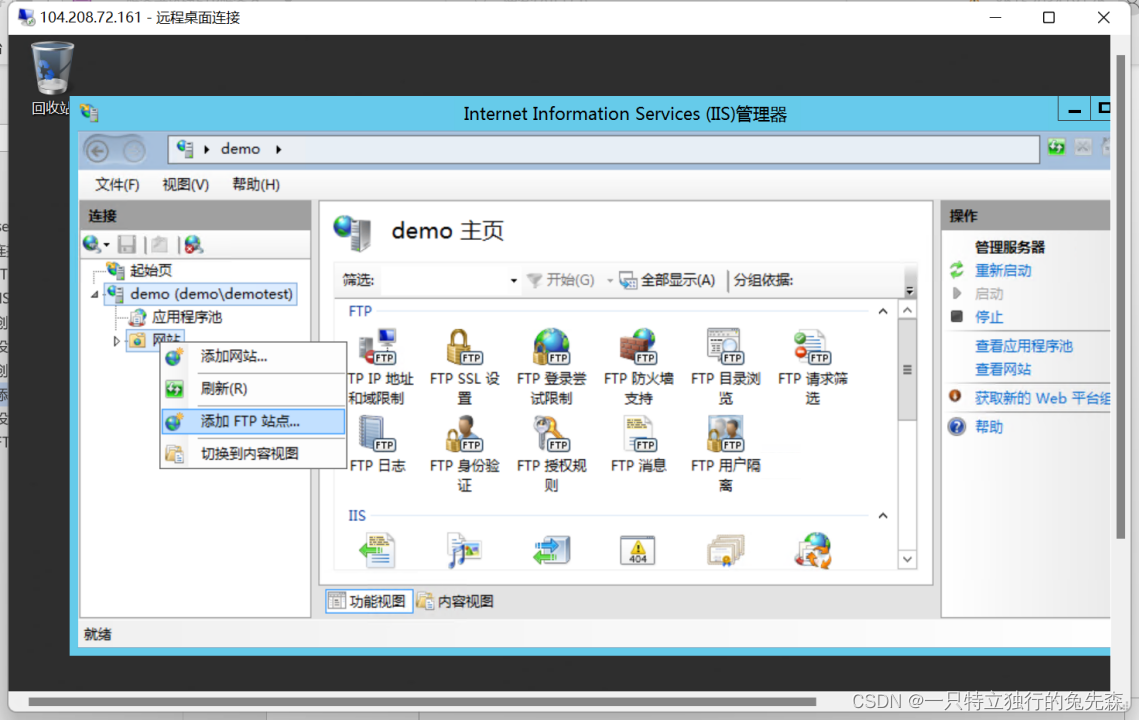Screen dimensions: 1139x720
Task: Click the IIS manager title bar icon
Action: click(x=89, y=113)
